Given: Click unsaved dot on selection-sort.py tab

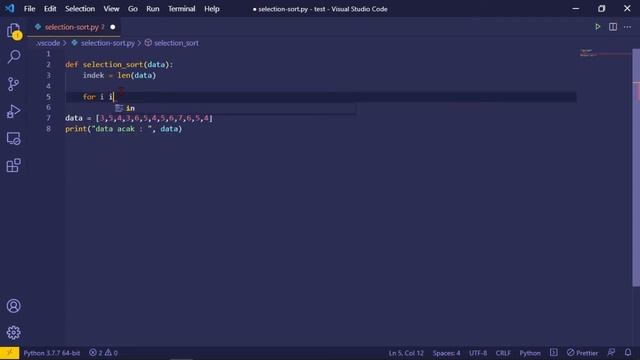Looking at the screenshot, I should pos(113,27).
